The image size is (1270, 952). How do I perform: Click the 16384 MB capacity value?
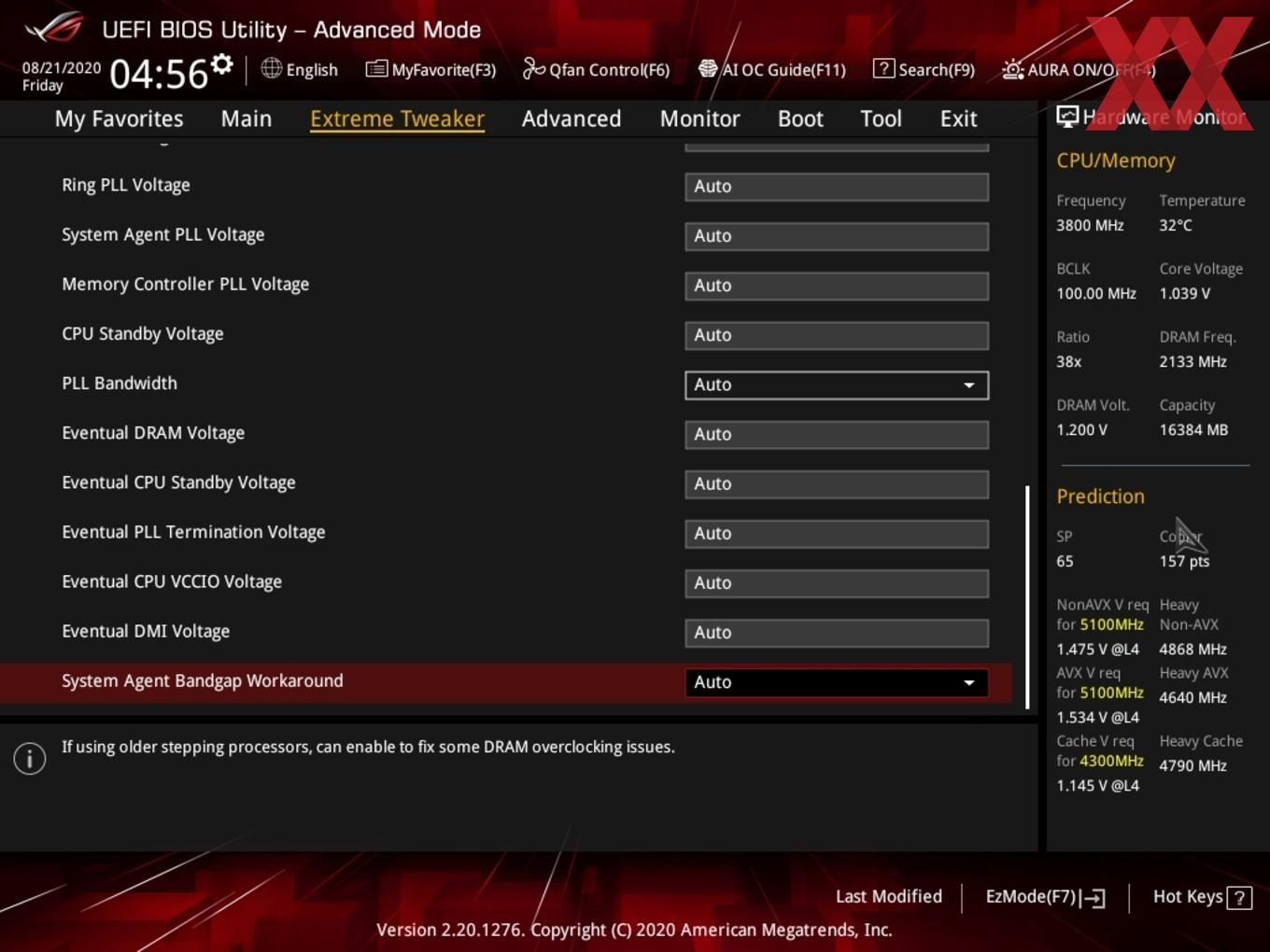pyautogui.click(x=1193, y=429)
